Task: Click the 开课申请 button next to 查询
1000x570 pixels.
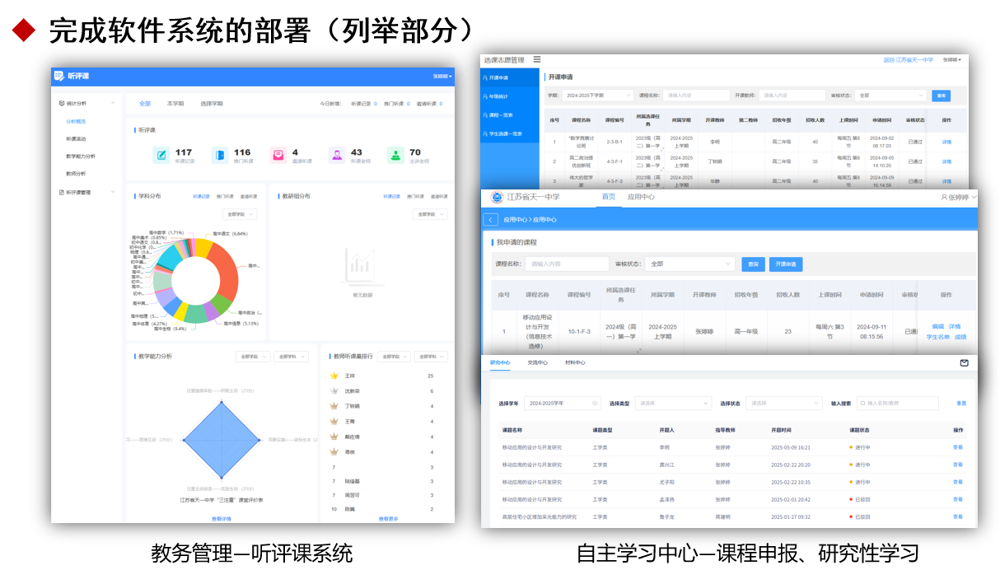Action: coord(785,264)
